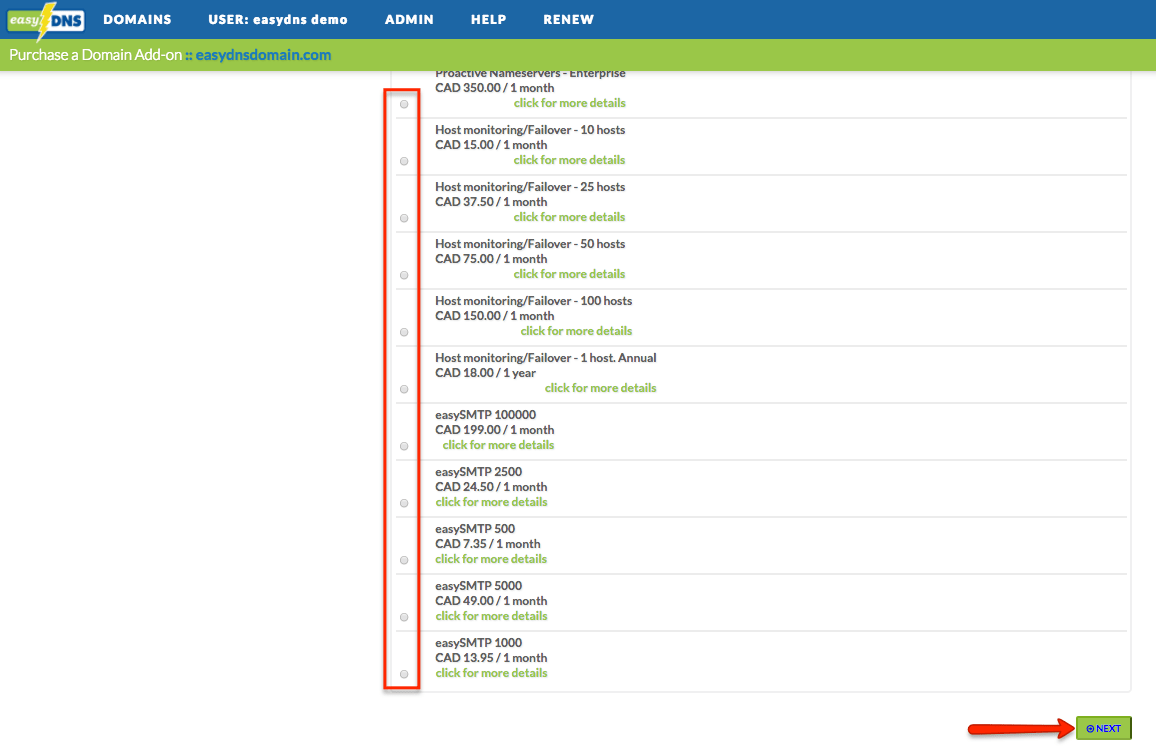View more details for Enterprise nameservers
This screenshot has width=1156, height=754.
click(570, 103)
